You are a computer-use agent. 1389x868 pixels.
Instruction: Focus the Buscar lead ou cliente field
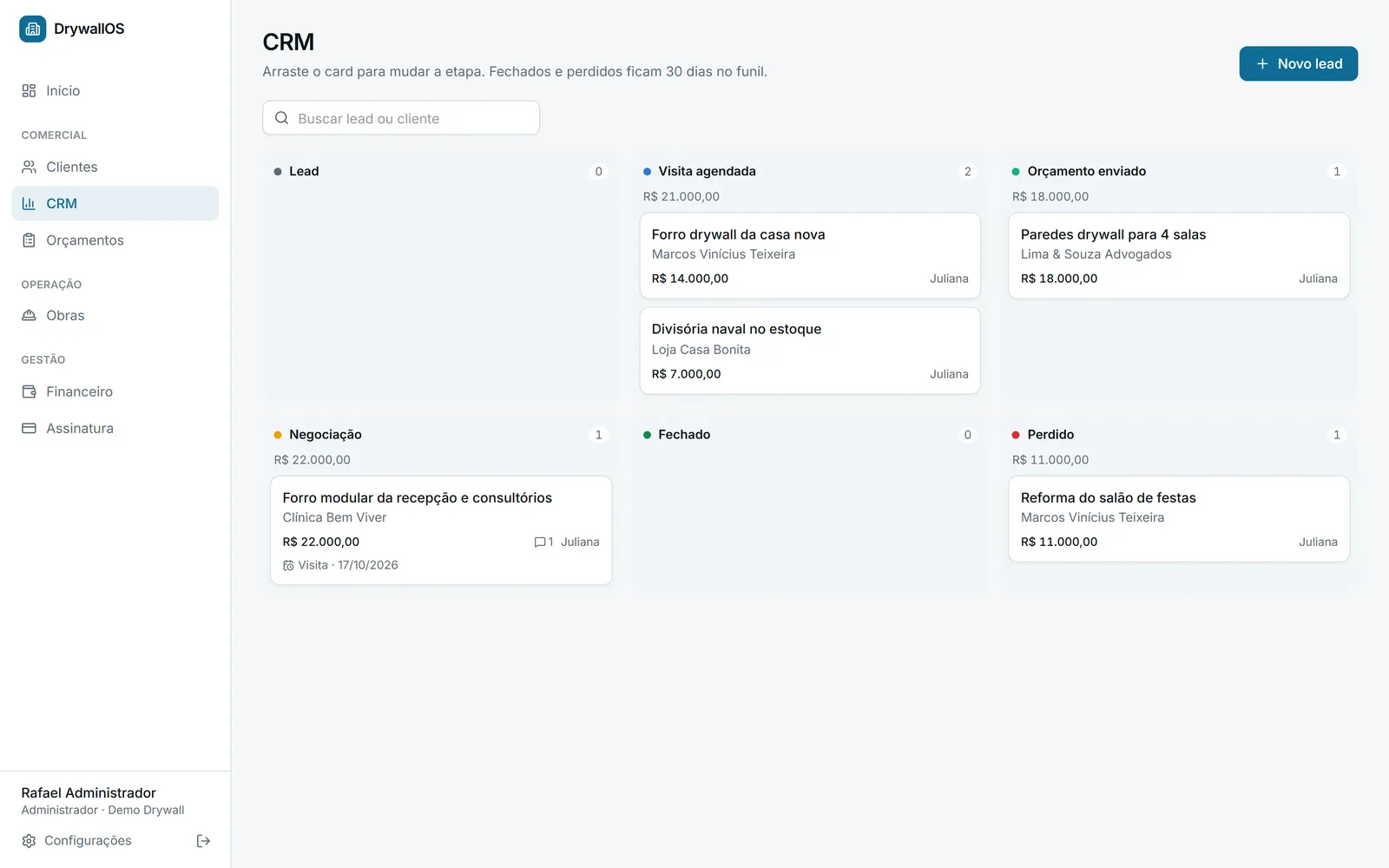[x=401, y=118]
